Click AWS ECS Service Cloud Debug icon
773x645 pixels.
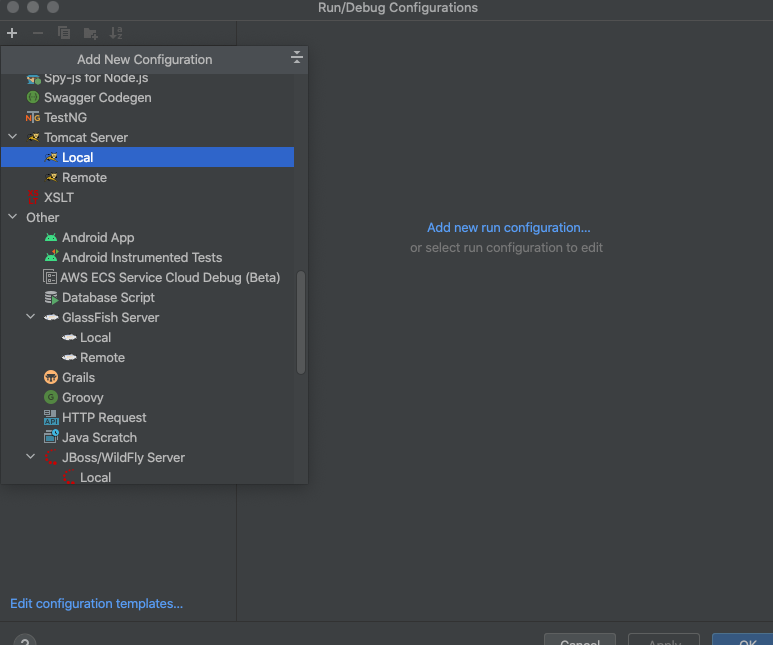[x=50, y=277]
